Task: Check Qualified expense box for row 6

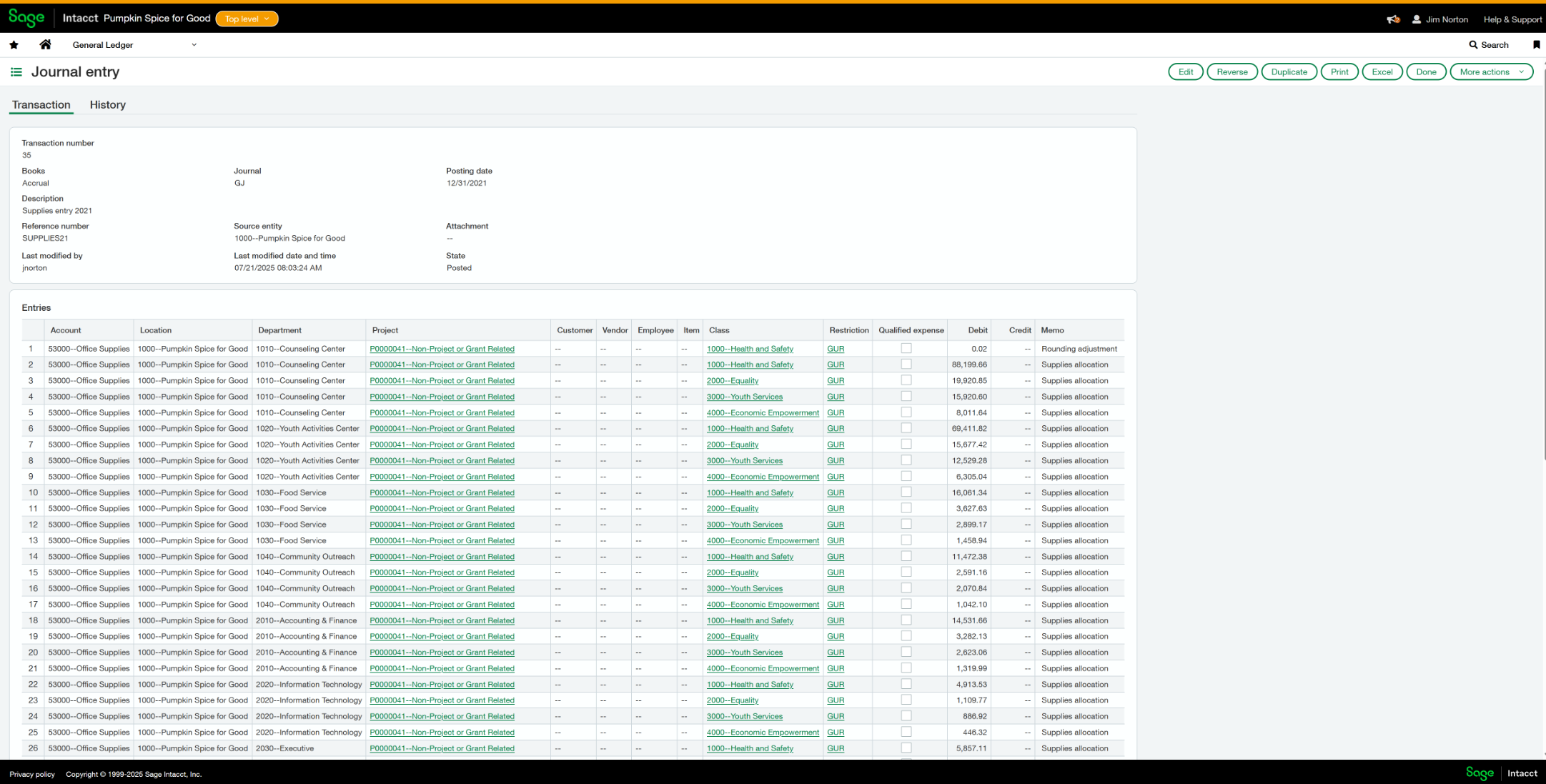Action: click(906, 428)
